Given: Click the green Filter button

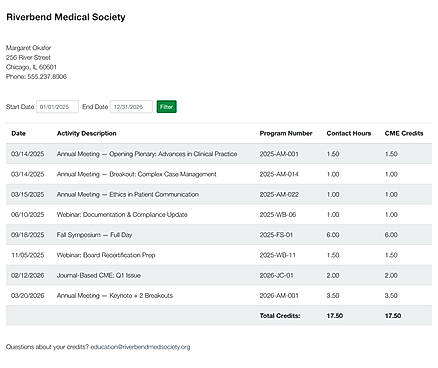Looking at the screenshot, I should coord(166,107).
